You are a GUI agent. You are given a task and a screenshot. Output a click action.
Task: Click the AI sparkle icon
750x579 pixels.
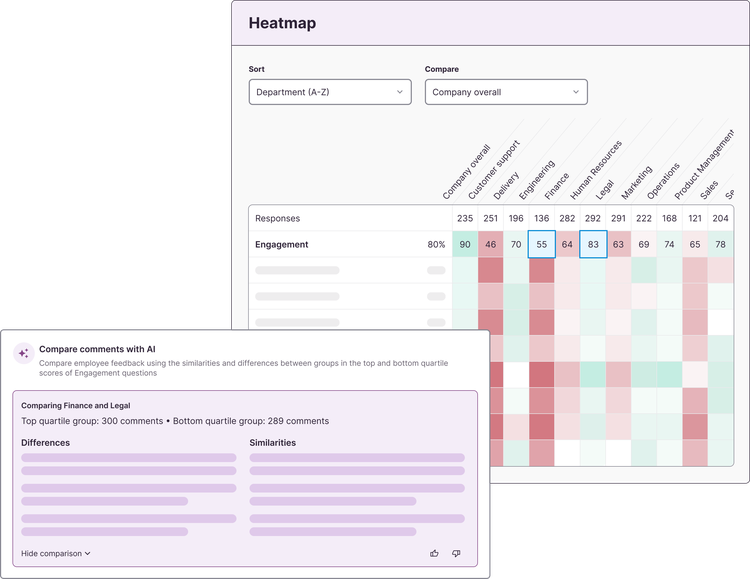pyautogui.click(x=24, y=354)
